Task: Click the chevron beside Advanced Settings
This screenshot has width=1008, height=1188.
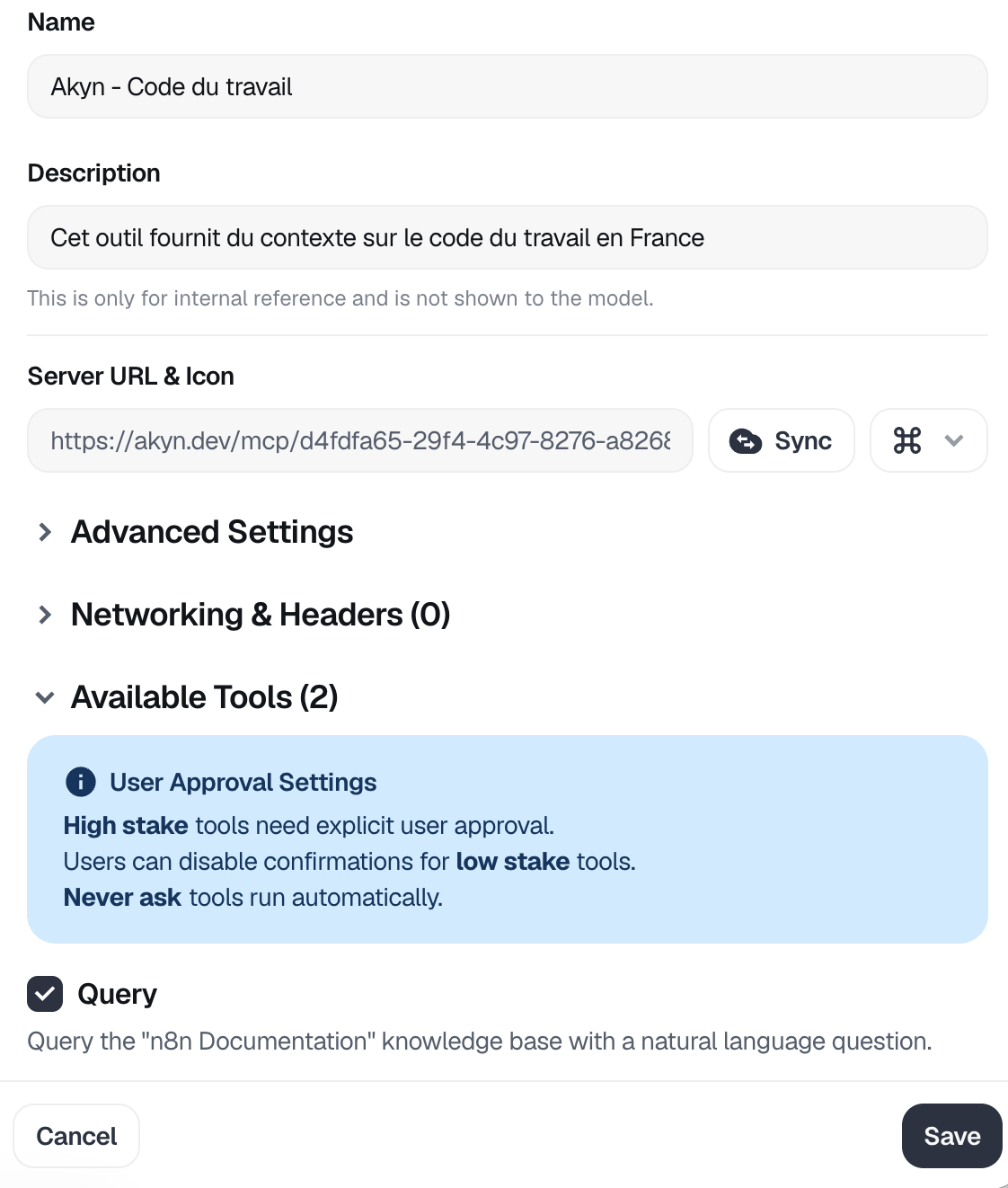Action: pos(43,532)
